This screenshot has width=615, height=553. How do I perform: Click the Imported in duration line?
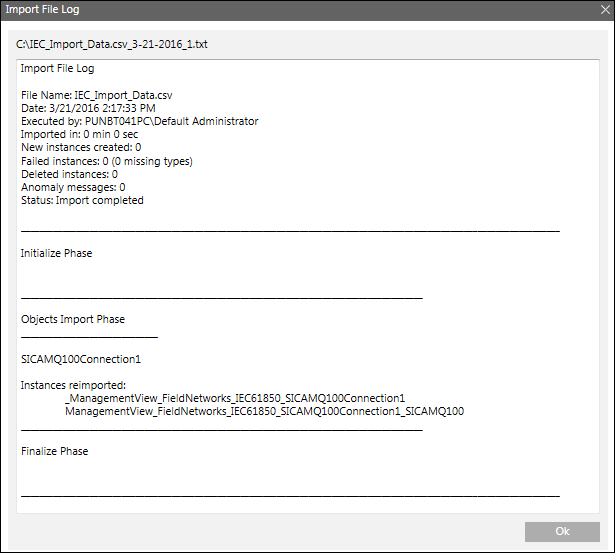82,134
